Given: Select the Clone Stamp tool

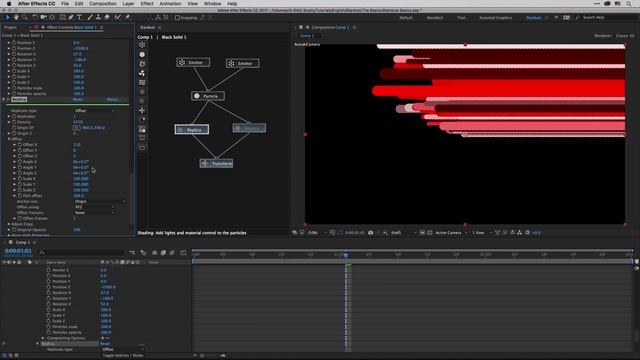Looking at the screenshot, I should pos(98,18).
